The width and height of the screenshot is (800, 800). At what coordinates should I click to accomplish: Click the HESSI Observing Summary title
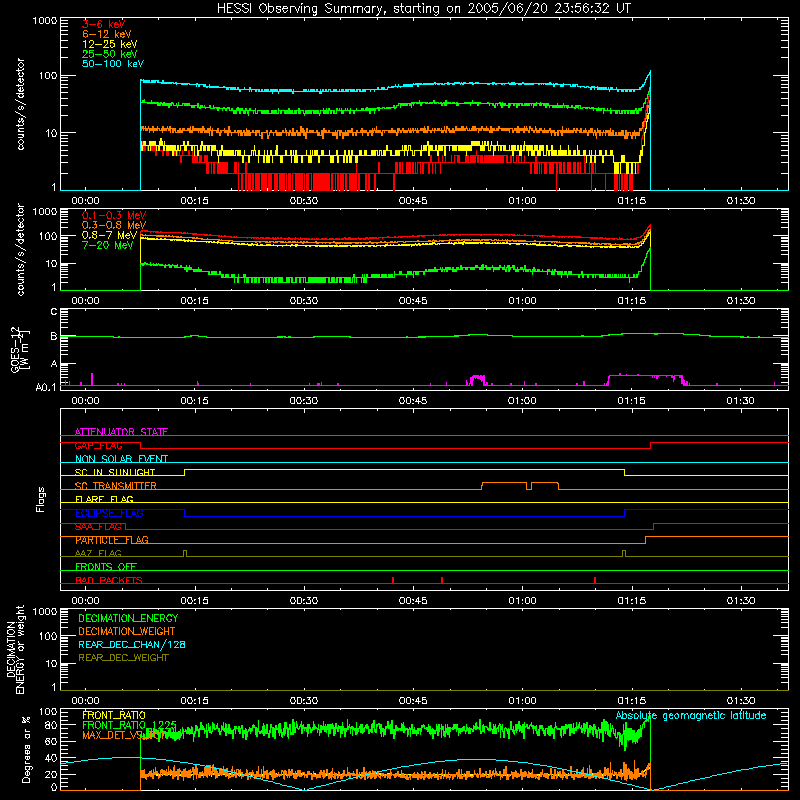coord(423,8)
